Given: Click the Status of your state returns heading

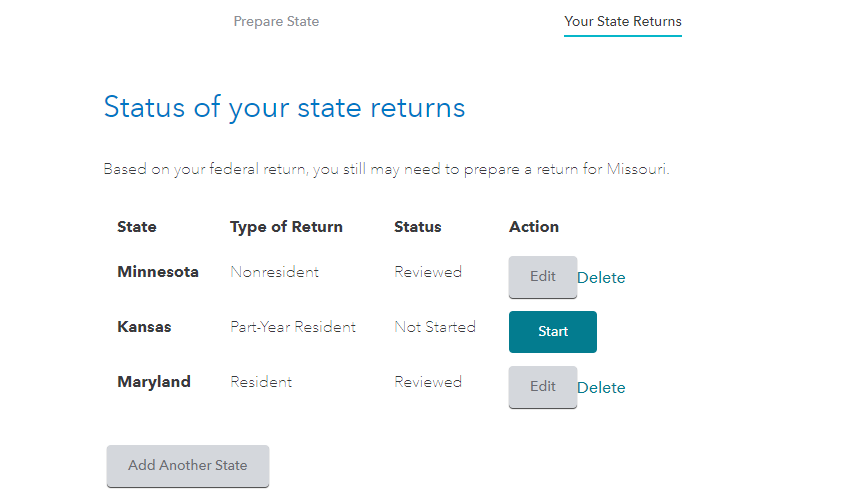Looking at the screenshot, I should point(284,107).
